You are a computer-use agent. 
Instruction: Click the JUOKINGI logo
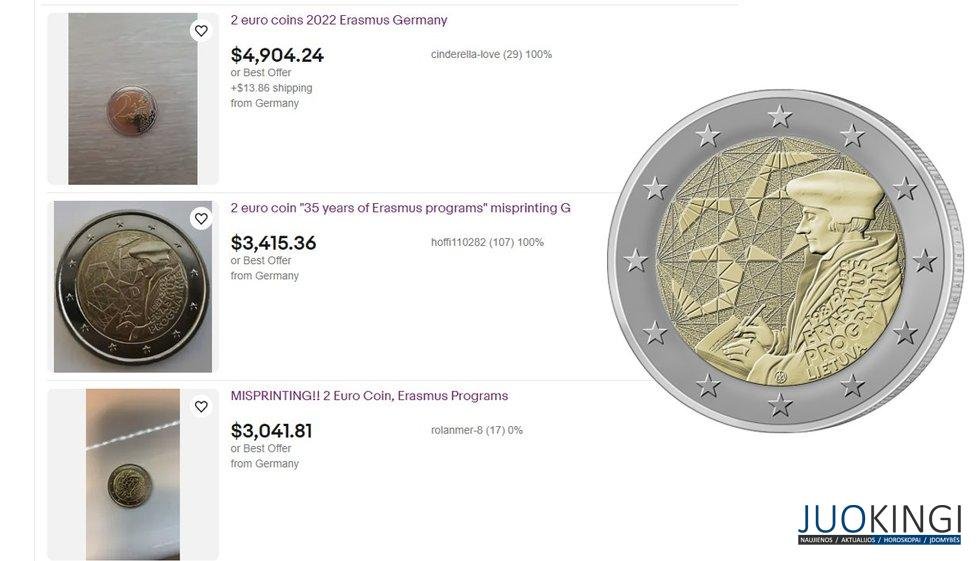pos(879,524)
